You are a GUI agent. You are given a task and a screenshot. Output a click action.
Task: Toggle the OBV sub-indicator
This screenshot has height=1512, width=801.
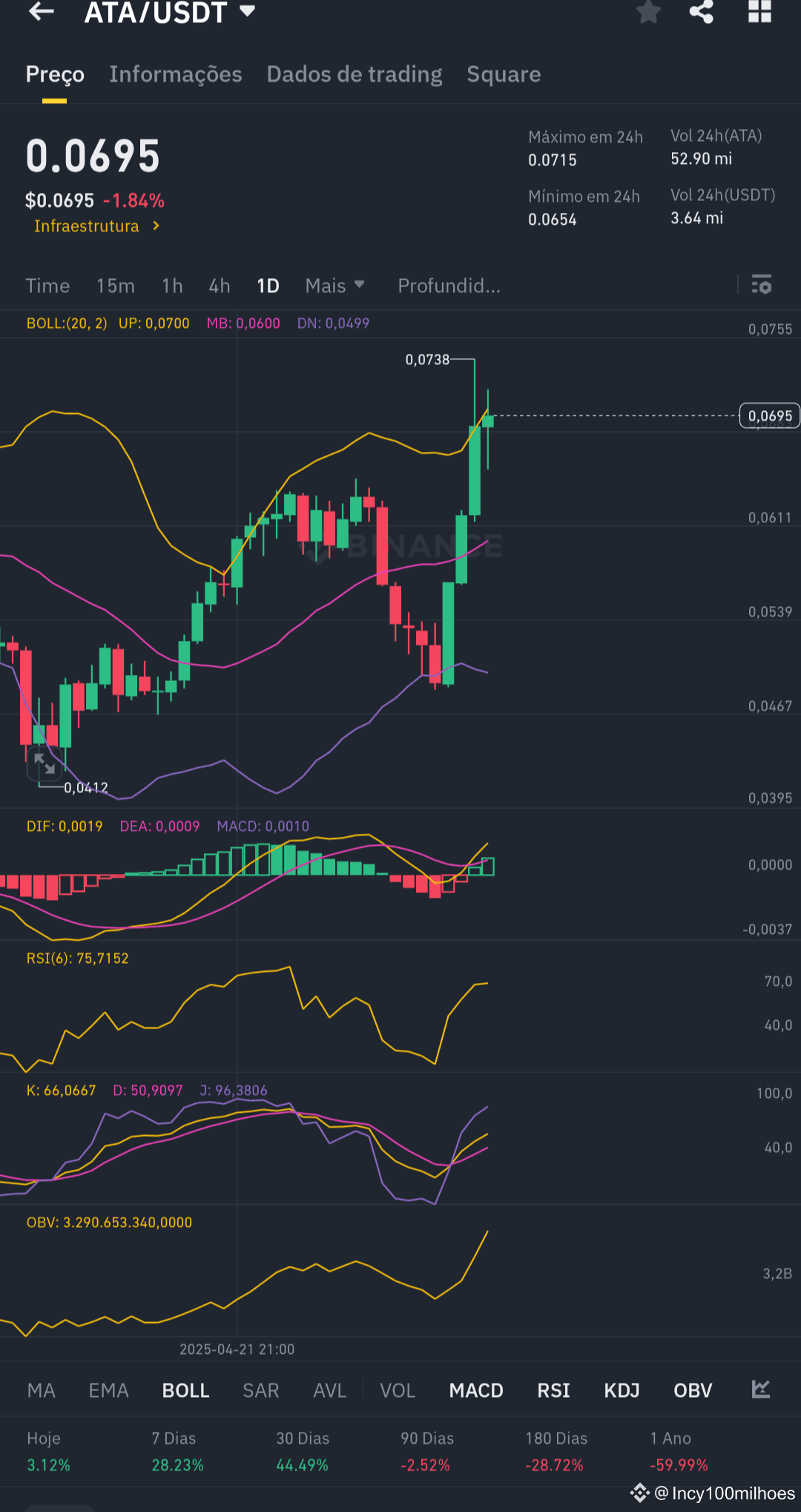(693, 1390)
